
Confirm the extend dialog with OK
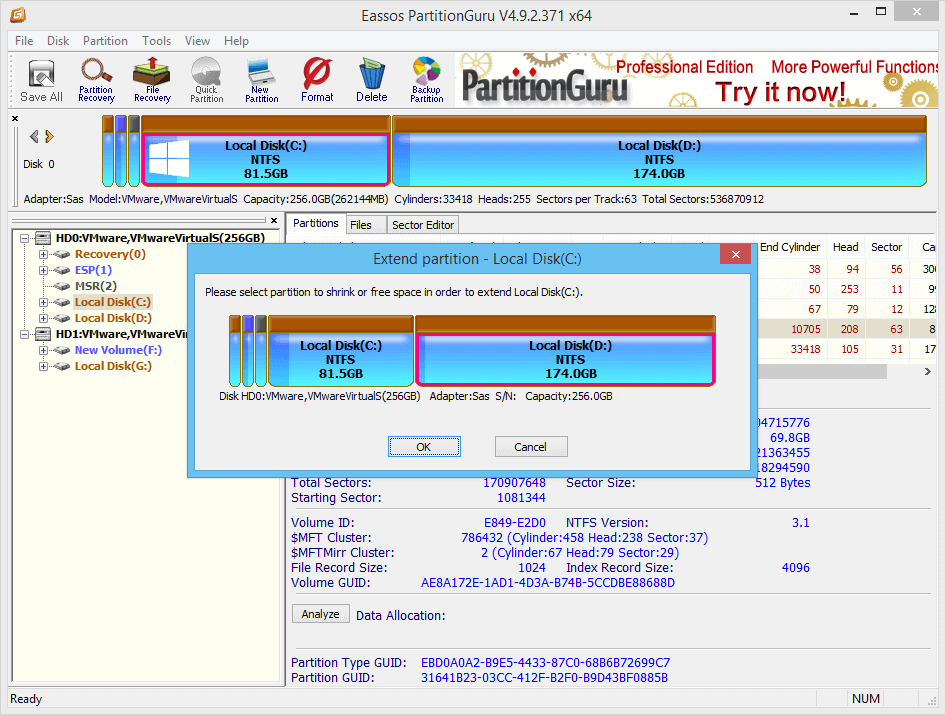pyautogui.click(x=424, y=447)
